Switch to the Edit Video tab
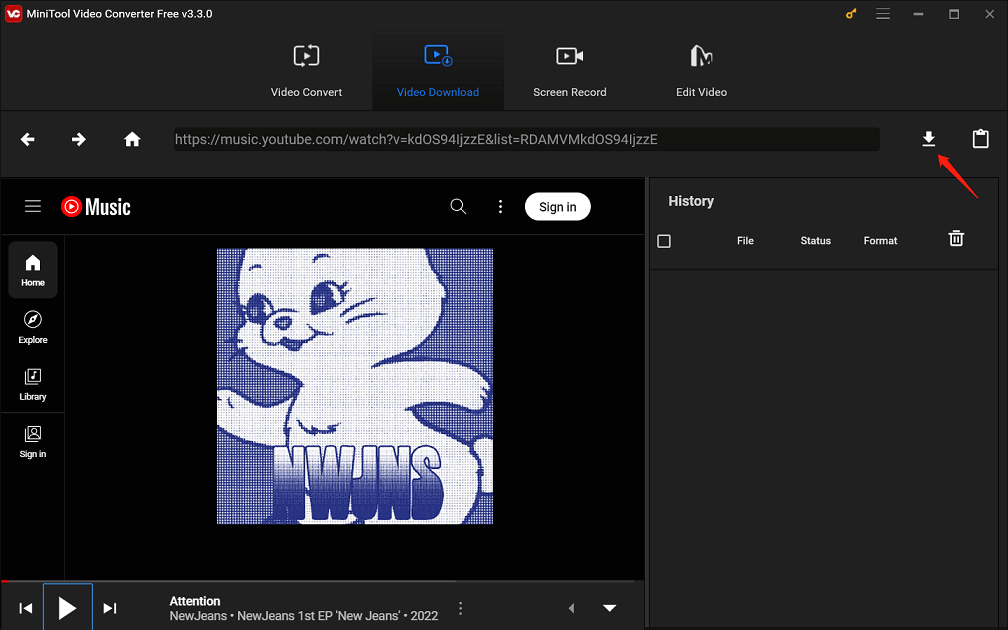The width and height of the screenshot is (1008, 630). tap(701, 70)
